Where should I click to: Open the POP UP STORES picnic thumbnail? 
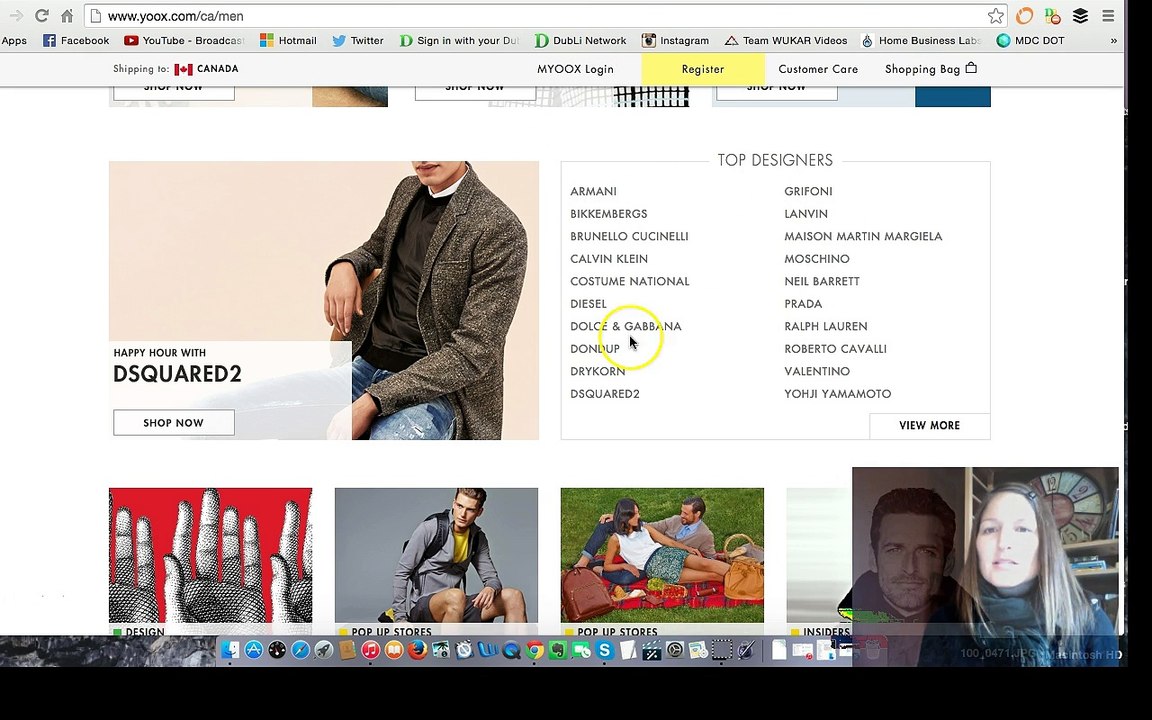662,555
